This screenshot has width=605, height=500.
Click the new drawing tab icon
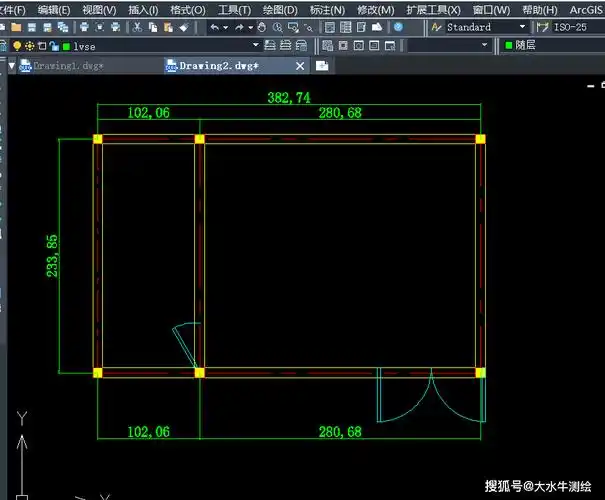(322, 65)
